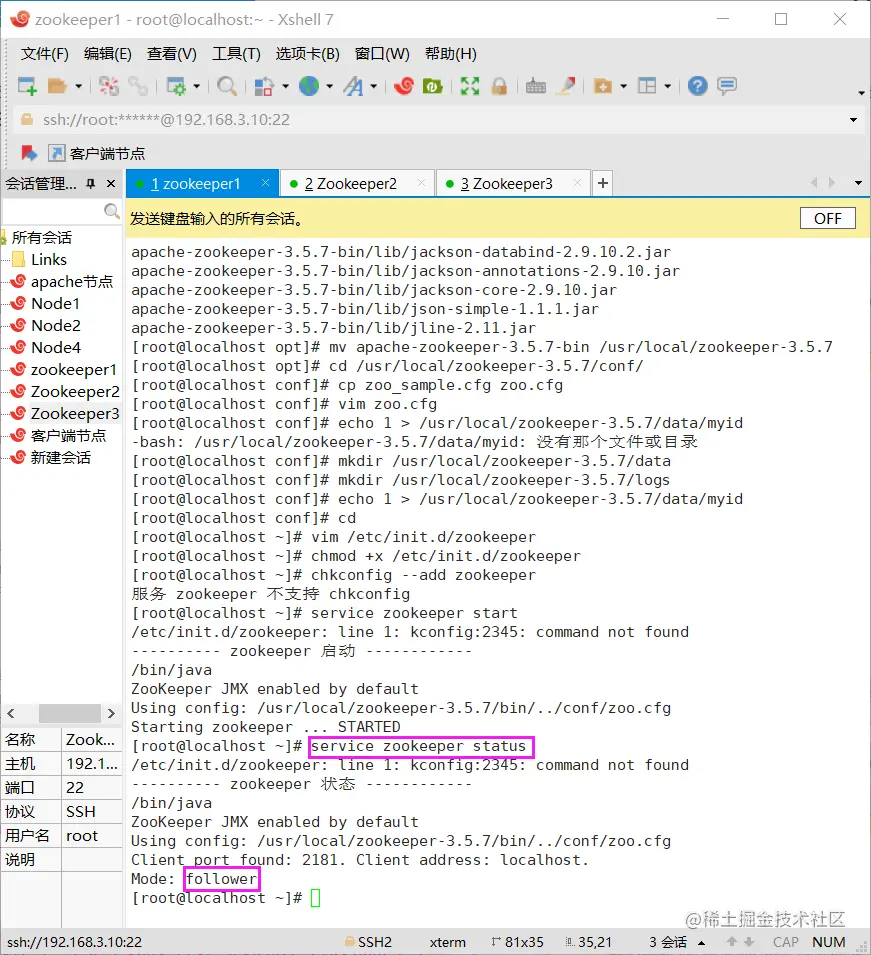Open the 查看(V) menu

[x=172, y=54]
